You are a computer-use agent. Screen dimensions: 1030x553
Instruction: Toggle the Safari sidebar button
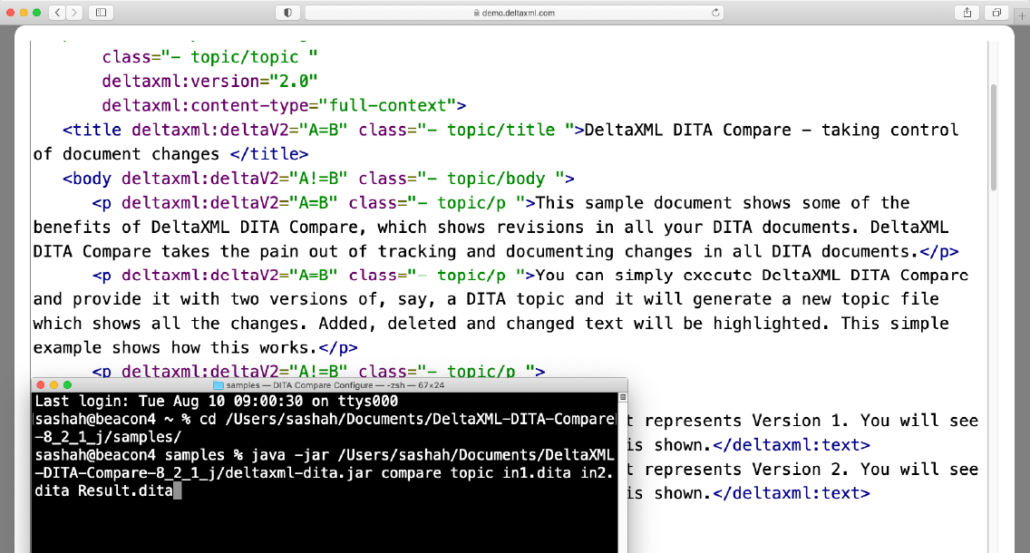101,12
